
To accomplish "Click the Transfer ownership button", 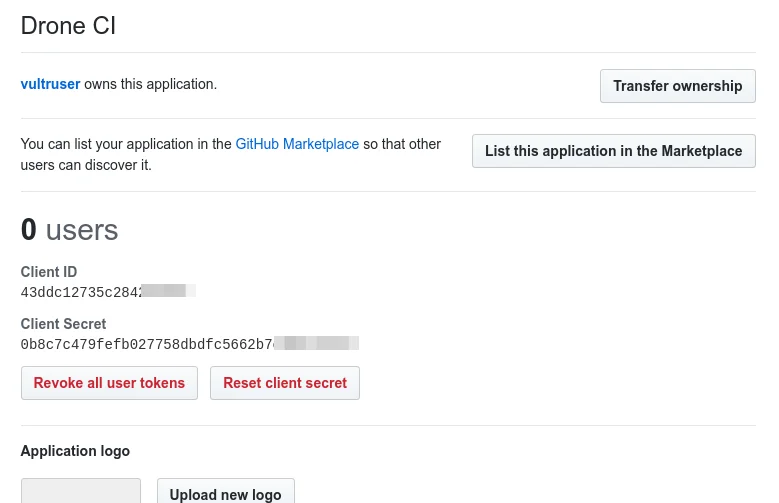I will (x=677, y=86).
